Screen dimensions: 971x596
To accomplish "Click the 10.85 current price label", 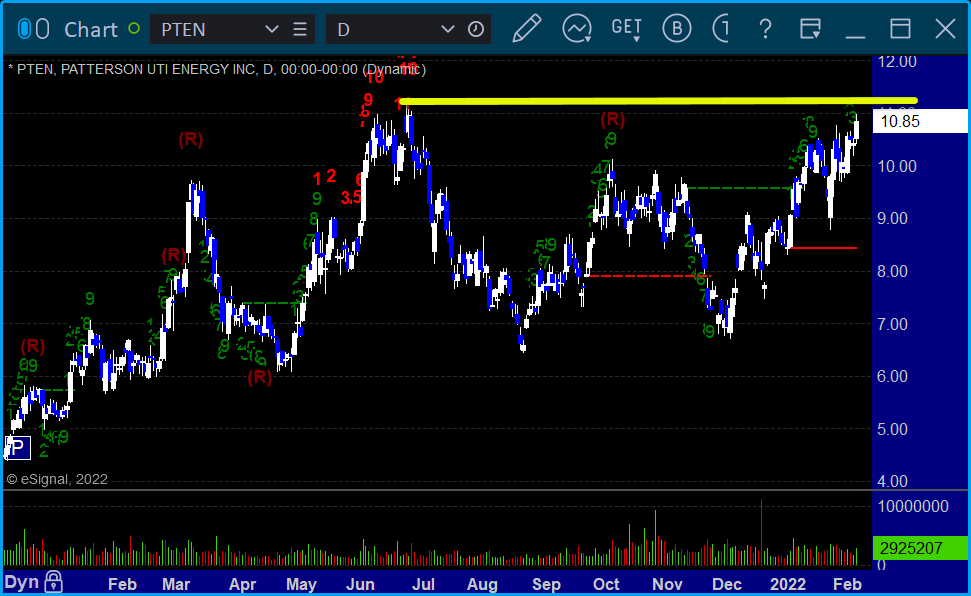I will tap(920, 121).
